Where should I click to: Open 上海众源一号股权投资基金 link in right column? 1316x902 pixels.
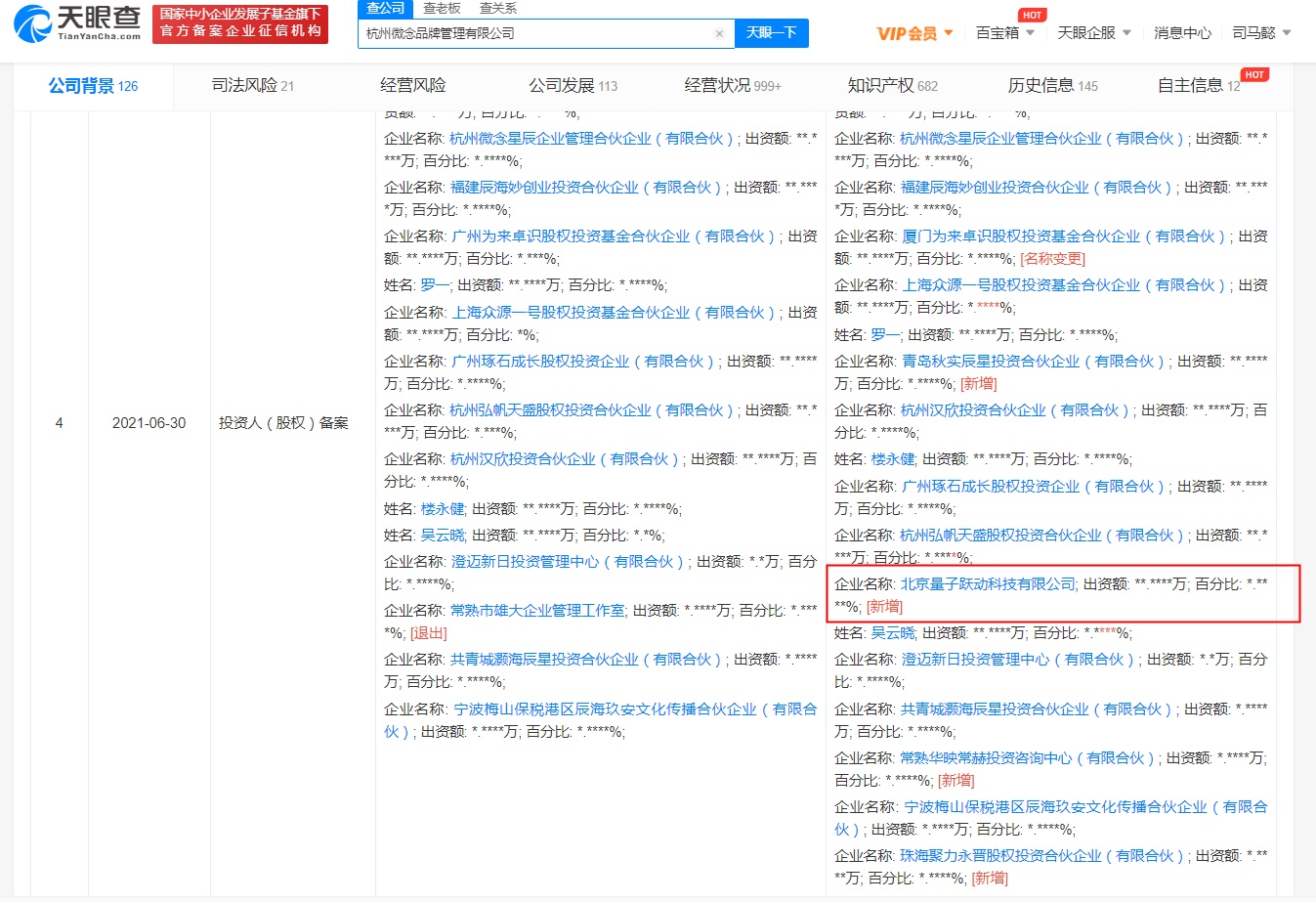[x=1064, y=285]
